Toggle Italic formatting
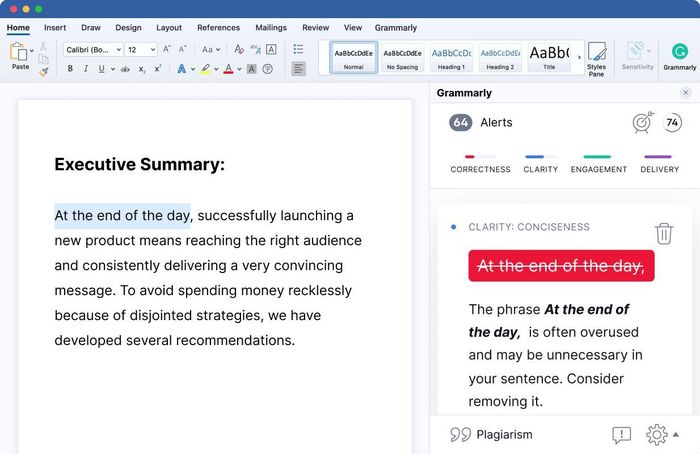This screenshot has width=700, height=454. point(86,69)
